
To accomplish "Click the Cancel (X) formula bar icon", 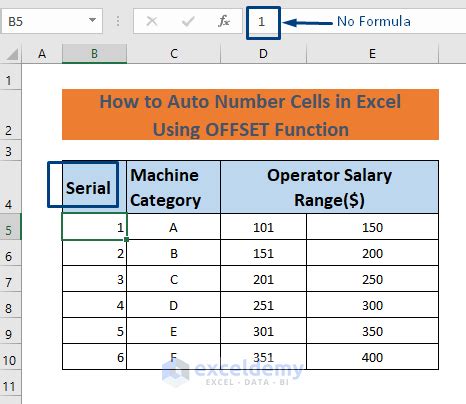I will click(x=152, y=22).
